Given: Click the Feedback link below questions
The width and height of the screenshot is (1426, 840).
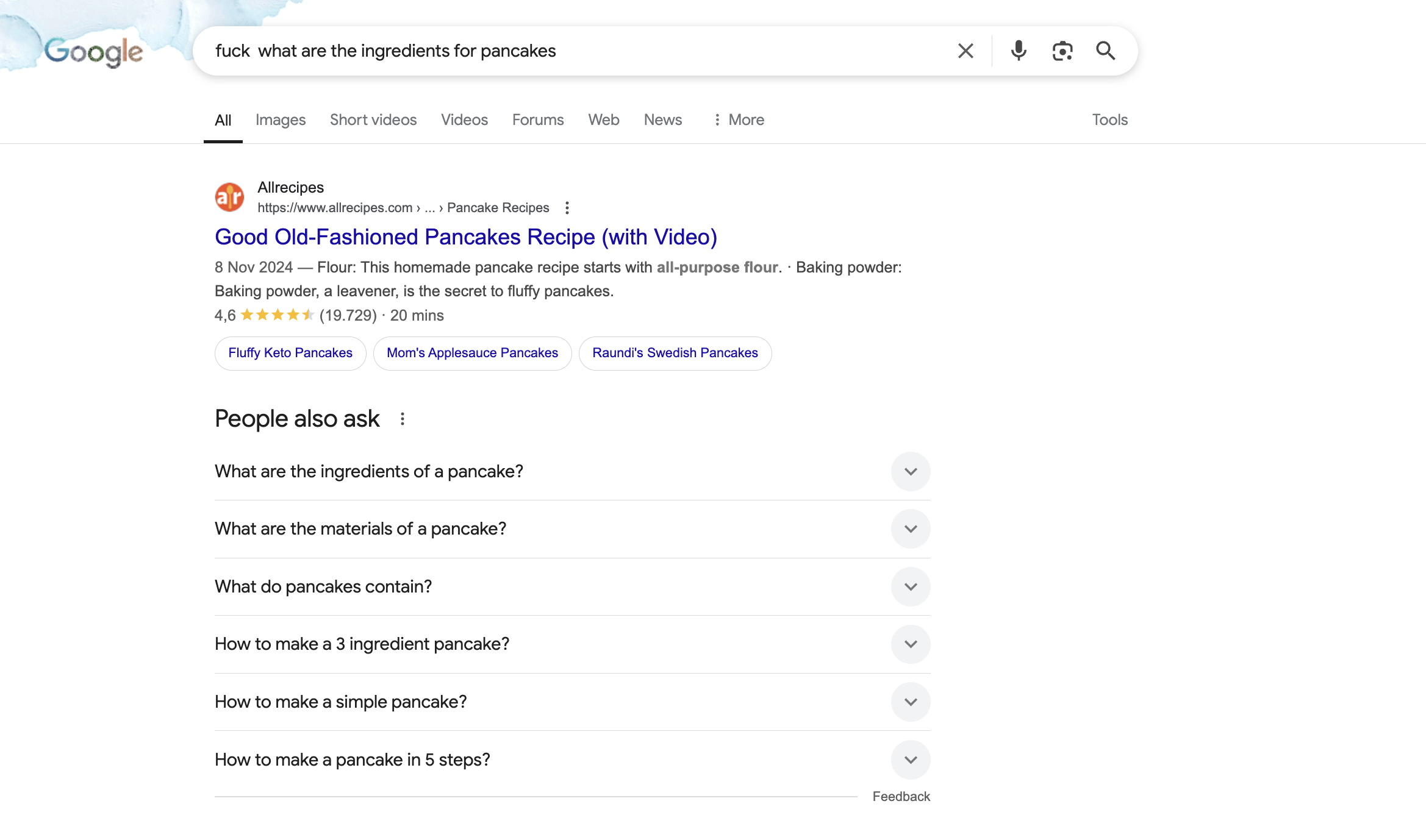Looking at the screenshot, I should (901, 797).
